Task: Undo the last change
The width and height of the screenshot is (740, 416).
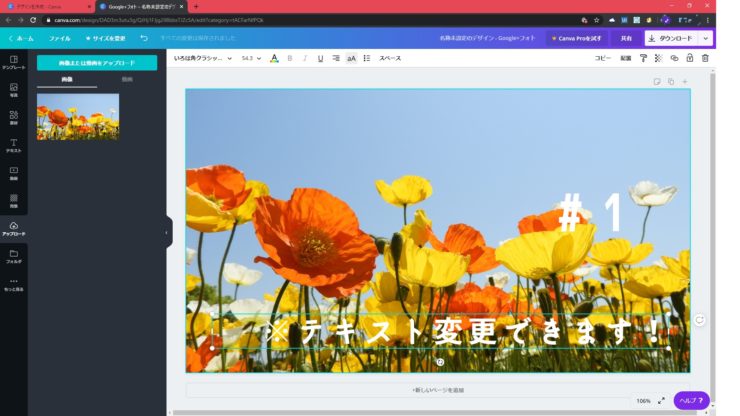Action: click(144, 38)
